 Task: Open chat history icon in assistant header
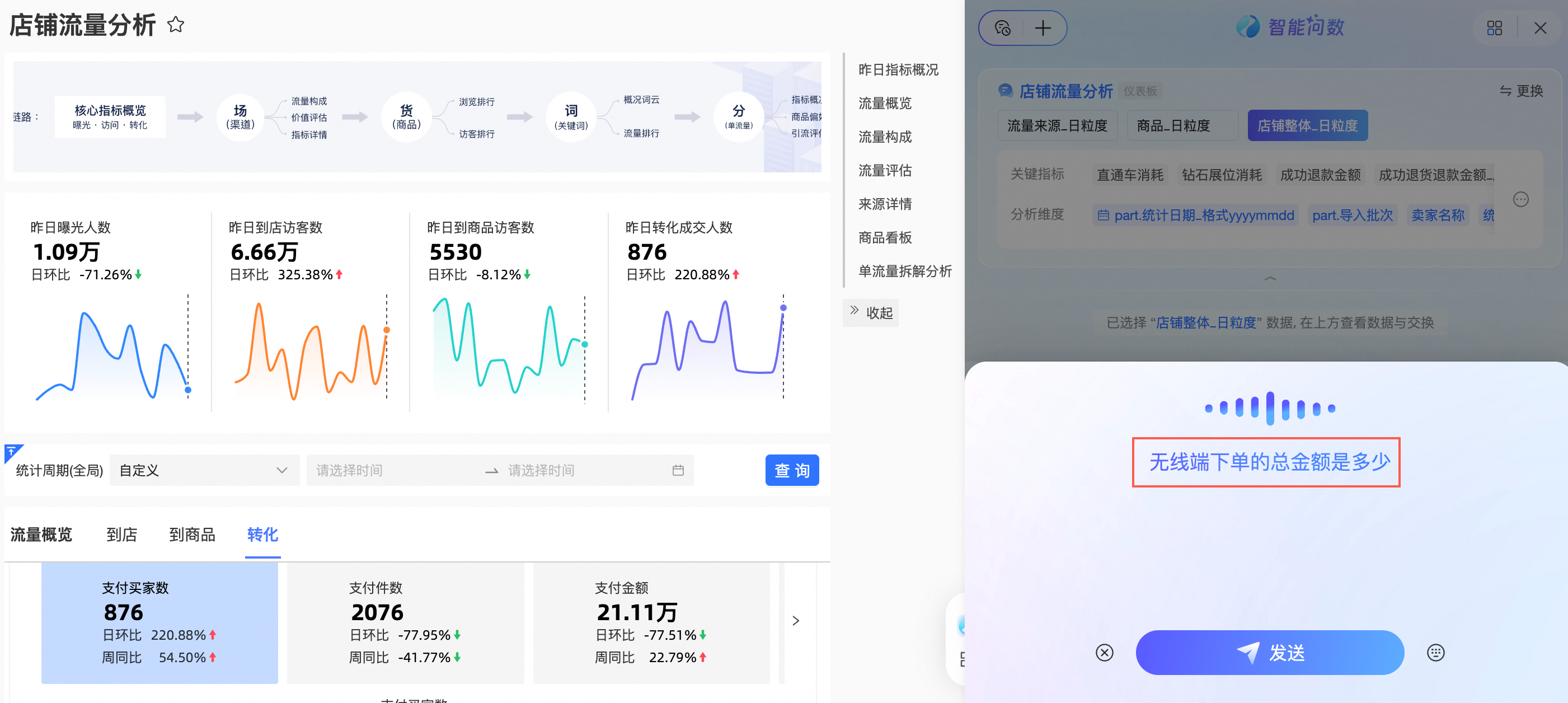point(1002,28)
